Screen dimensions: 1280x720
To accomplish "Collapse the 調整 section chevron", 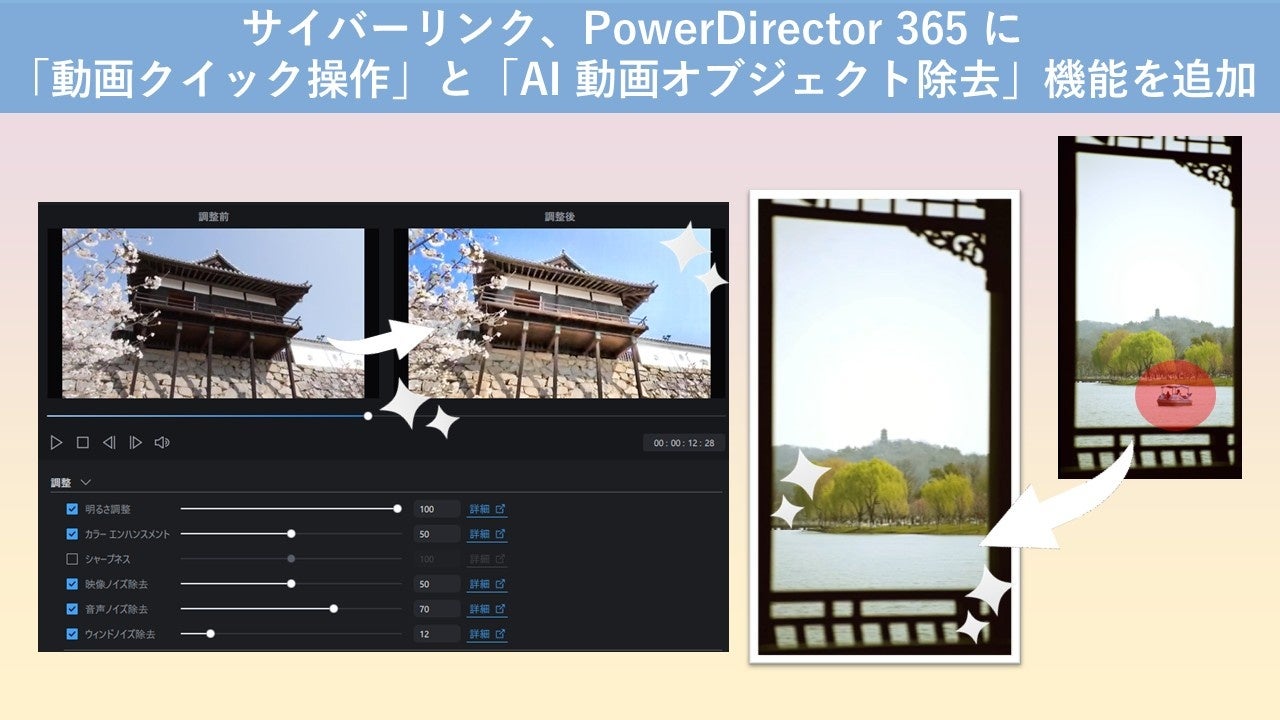I will tap(85, 482).
